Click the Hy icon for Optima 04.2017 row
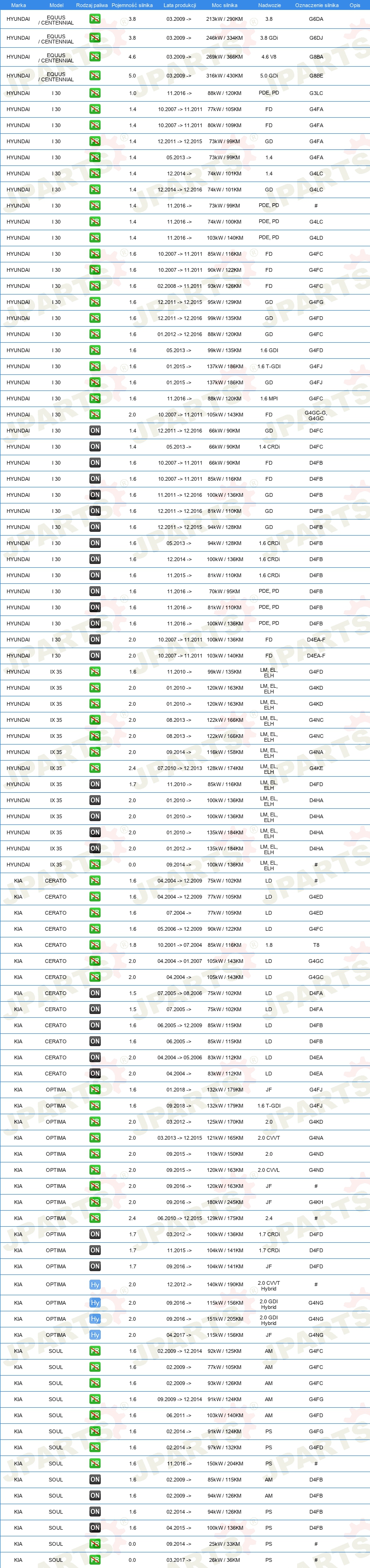This screenshot has height=1568, width=370. point(95,1335)
